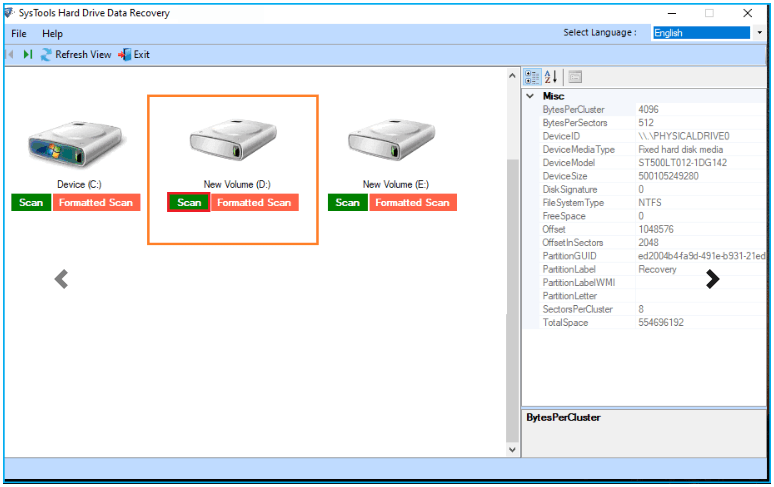Click the Exit label in the toolbar

coord(142,54)
